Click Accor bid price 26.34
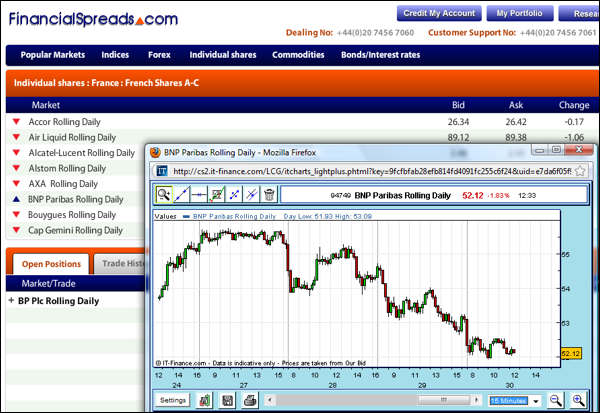 [458, 122]
